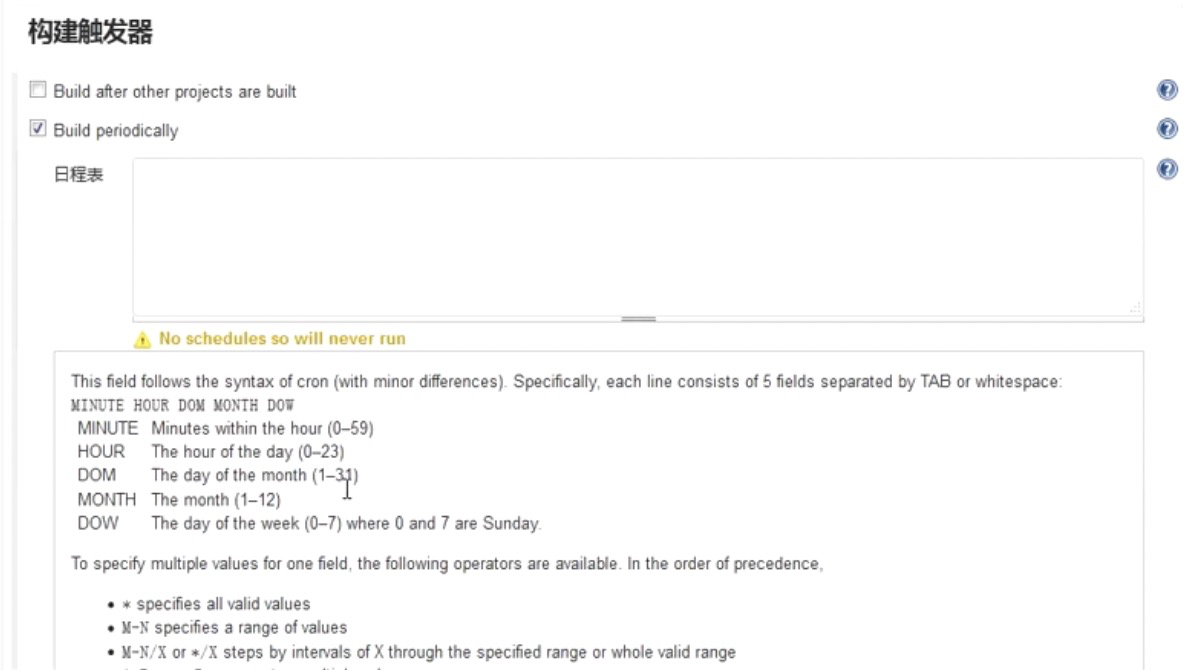Click the help icon beside 日程表 schedule field

tap(1167, 169)
